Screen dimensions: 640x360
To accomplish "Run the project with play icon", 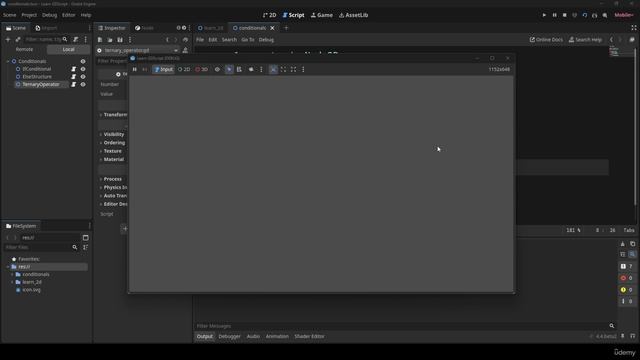I will pos(544,15).
